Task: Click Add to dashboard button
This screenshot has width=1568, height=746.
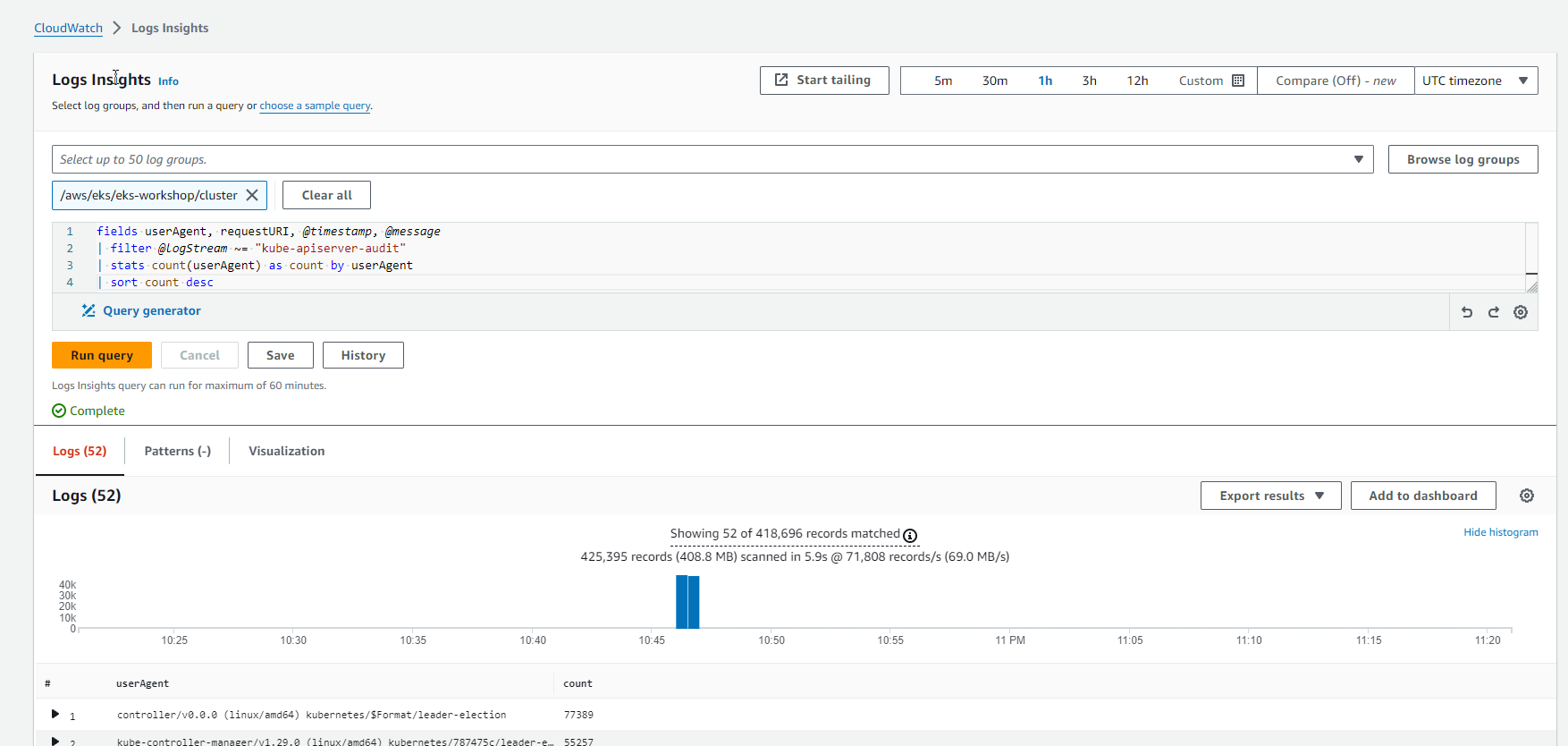Action: (1423, 496)
